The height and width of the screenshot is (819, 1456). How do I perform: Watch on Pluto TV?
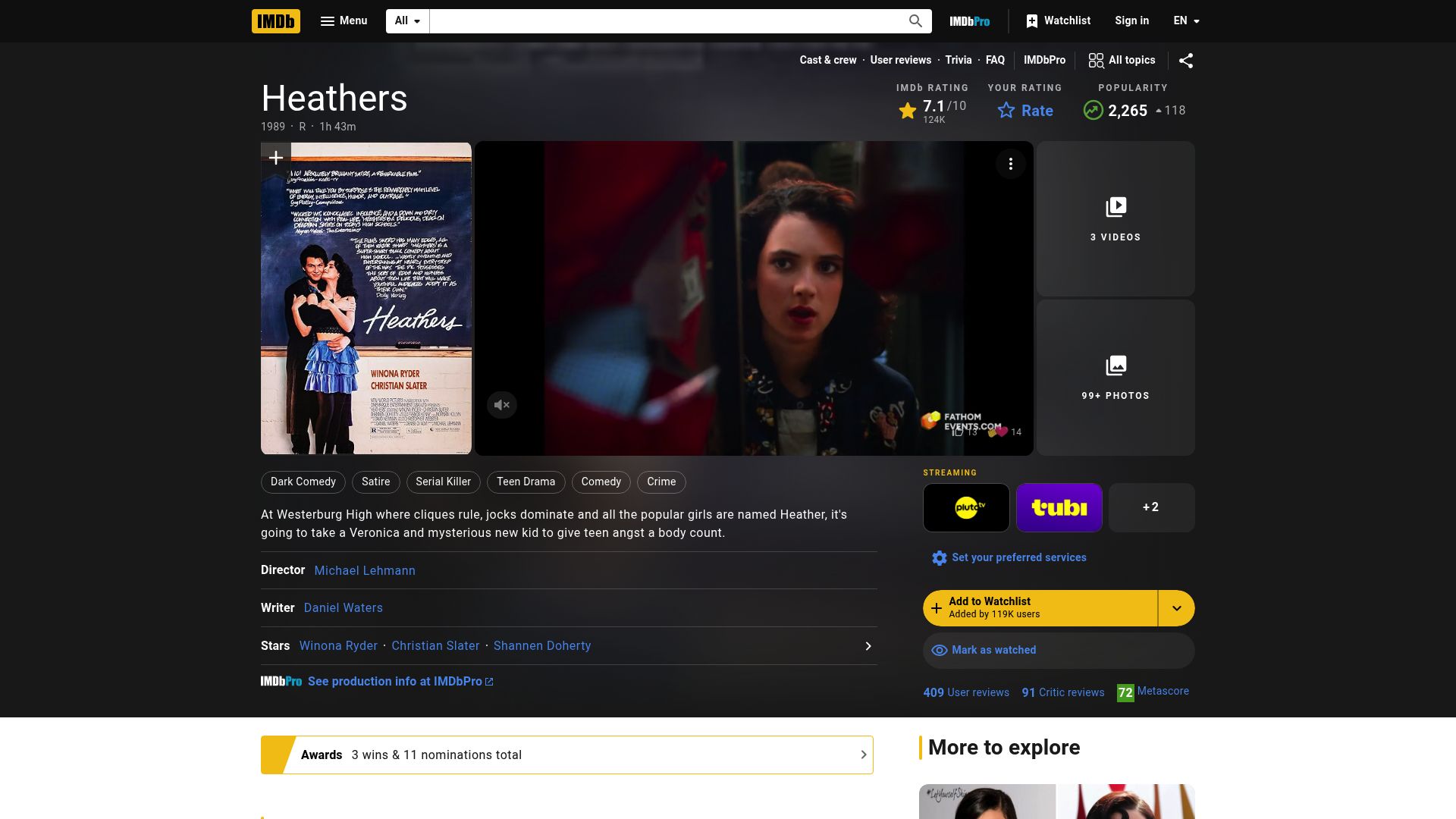(x=966, y=507)
